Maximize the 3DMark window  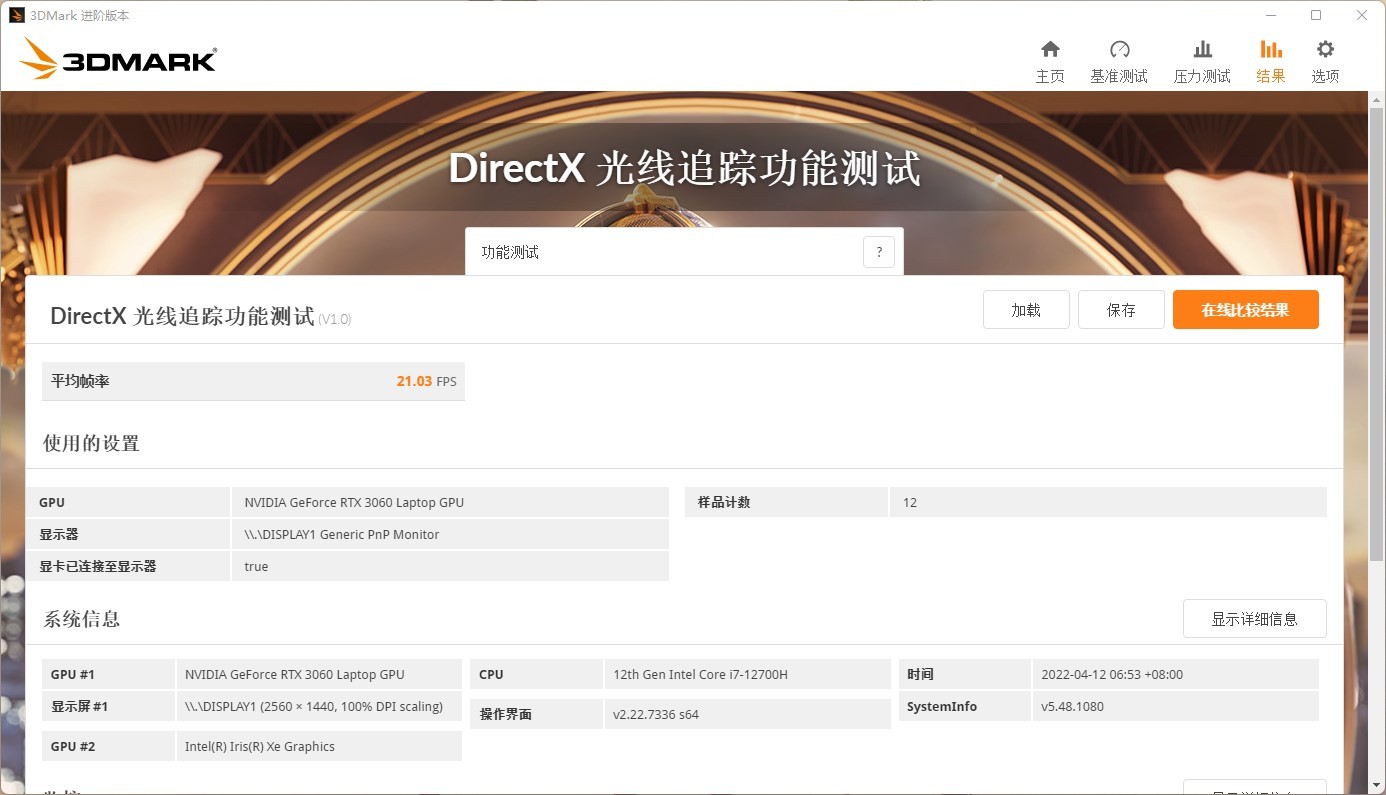pyautogui.click(x=1316, y=15)
